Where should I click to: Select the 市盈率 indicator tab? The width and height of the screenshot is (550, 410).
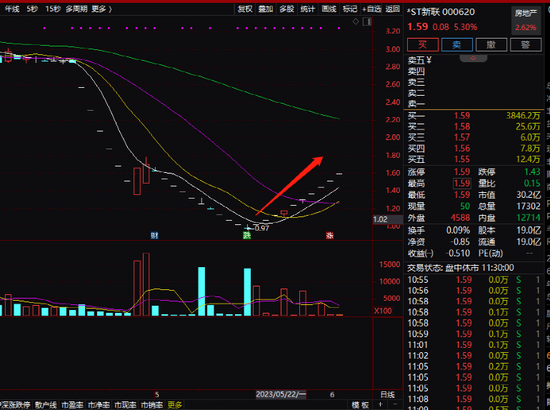(72, 405)
